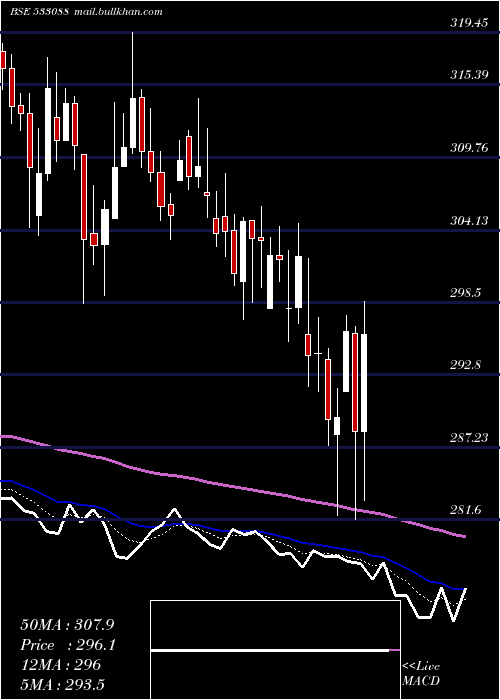Select the 281.6 price level label
This screenshot has width=500, height=700.
tap(465, 510)
